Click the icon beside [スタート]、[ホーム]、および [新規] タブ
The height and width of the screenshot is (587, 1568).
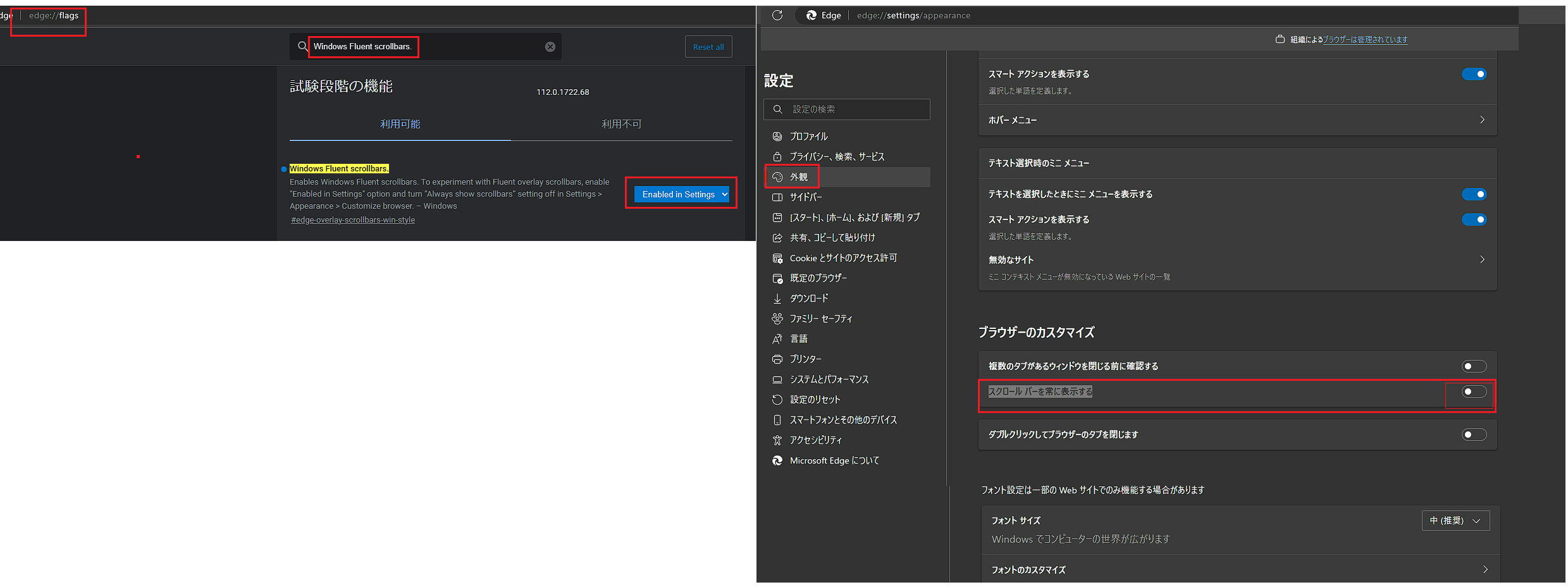tap(777, 218)
